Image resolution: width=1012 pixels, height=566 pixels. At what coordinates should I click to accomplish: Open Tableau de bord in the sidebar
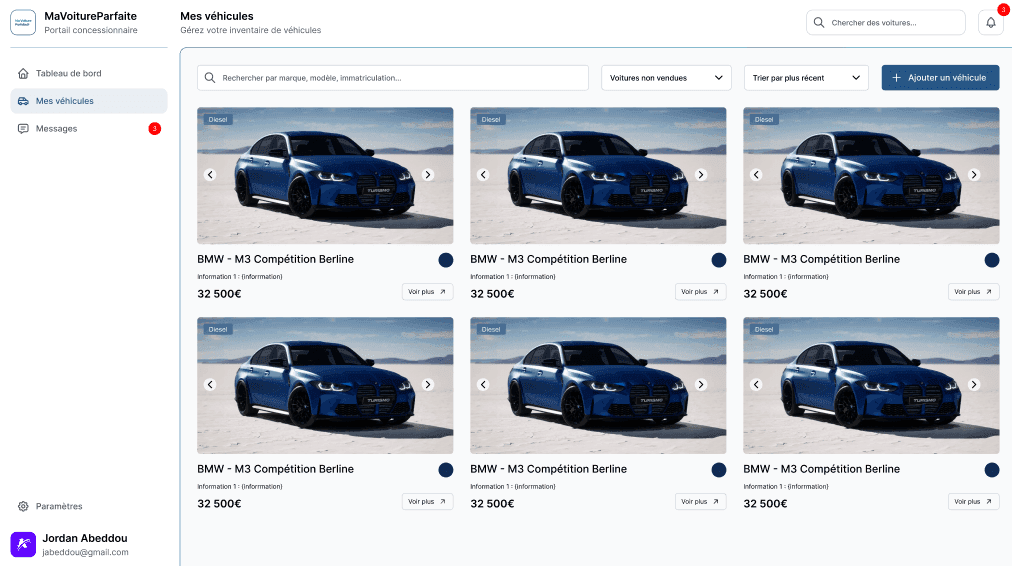click(68, 73)
